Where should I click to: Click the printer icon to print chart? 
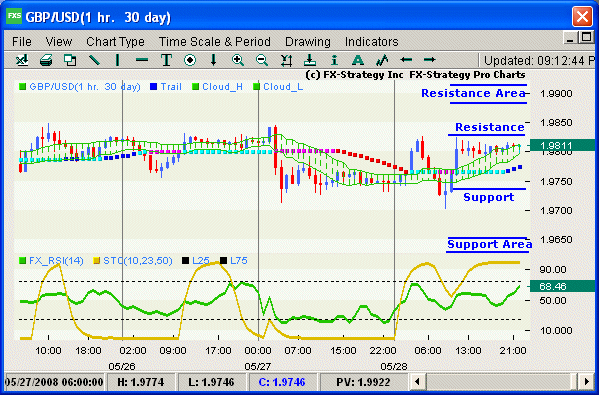[x=46, y=60]
